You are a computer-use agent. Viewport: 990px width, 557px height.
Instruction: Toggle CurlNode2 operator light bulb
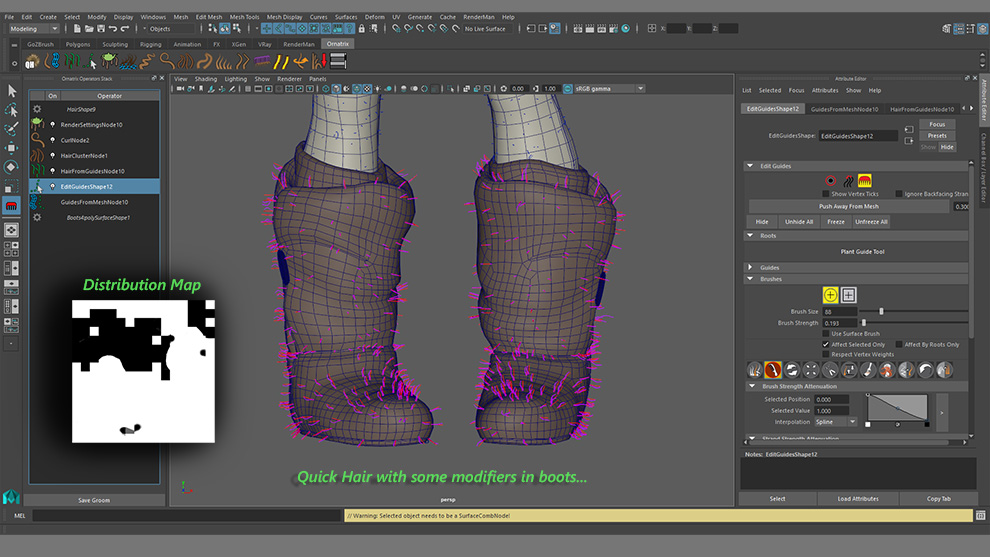click(x=52, y=140)
